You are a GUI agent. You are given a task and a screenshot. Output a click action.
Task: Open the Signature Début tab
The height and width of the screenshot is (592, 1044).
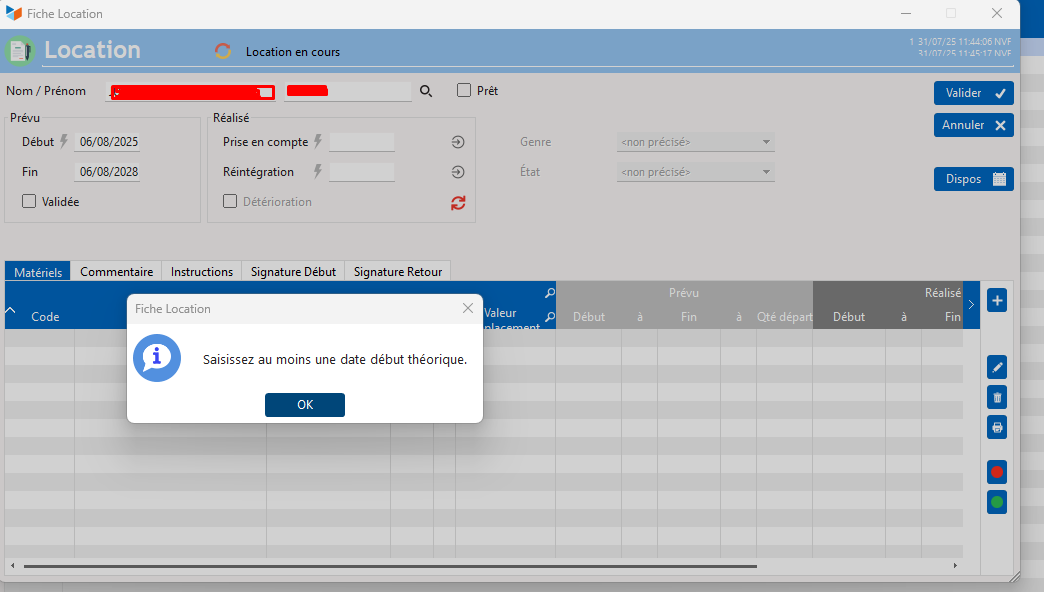[293, 272]
